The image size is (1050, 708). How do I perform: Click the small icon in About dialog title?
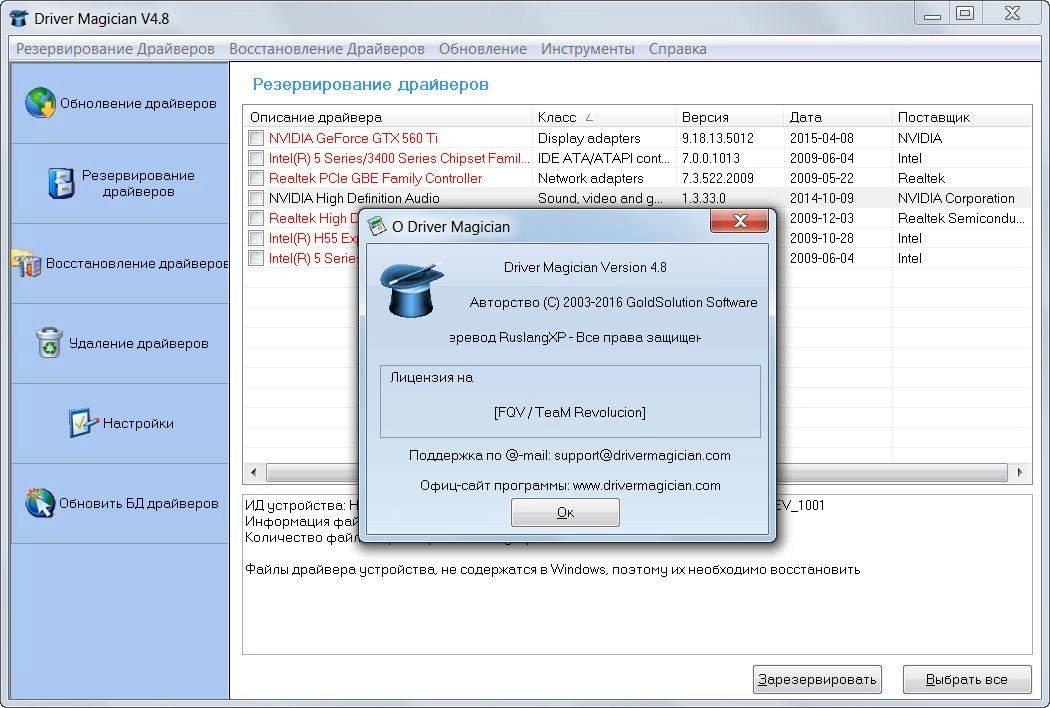pos(377,226)
